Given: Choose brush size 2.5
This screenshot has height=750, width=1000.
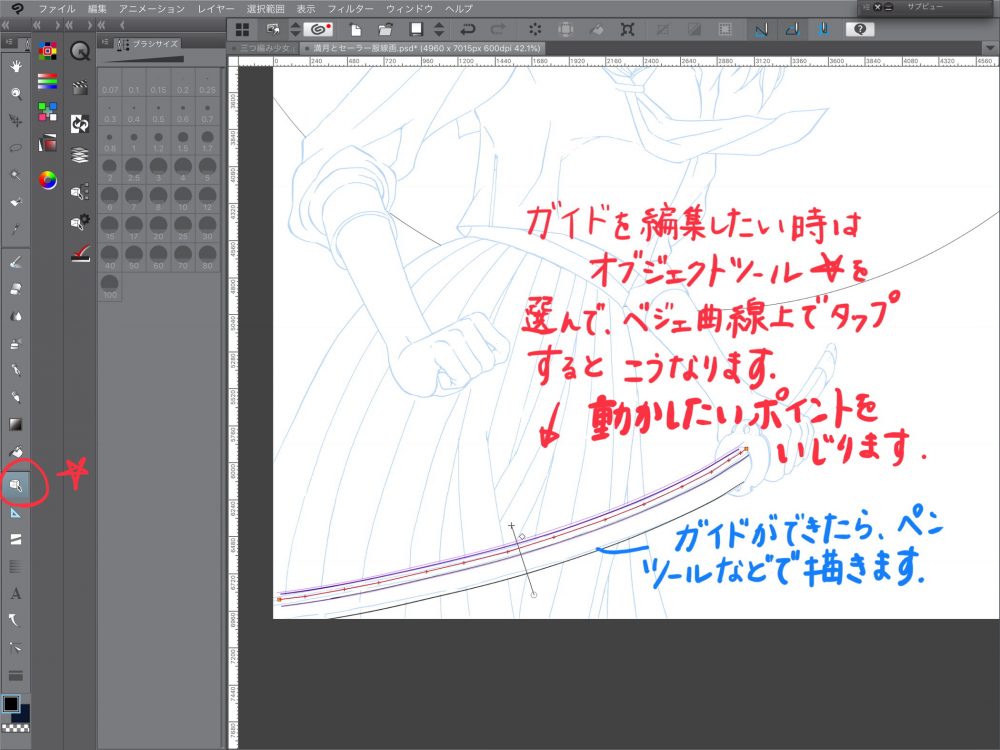Looking at the screenshot, I should pyautogui.click(x=134, y=171).
